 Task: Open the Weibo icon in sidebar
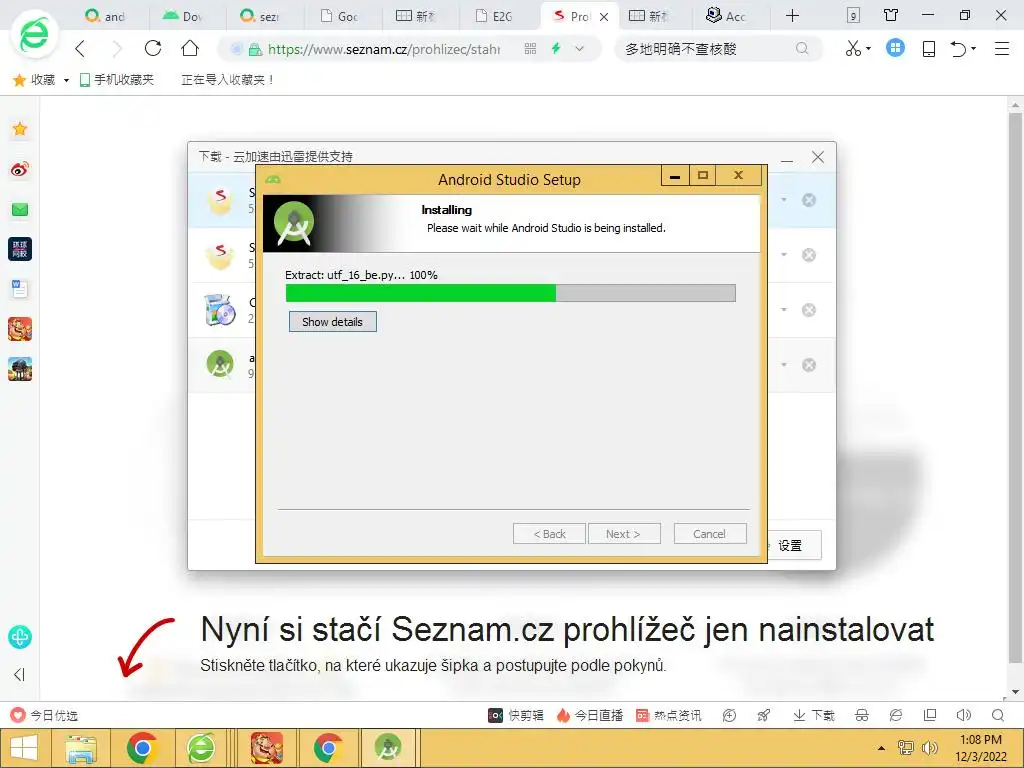click(x=20, y=169)
